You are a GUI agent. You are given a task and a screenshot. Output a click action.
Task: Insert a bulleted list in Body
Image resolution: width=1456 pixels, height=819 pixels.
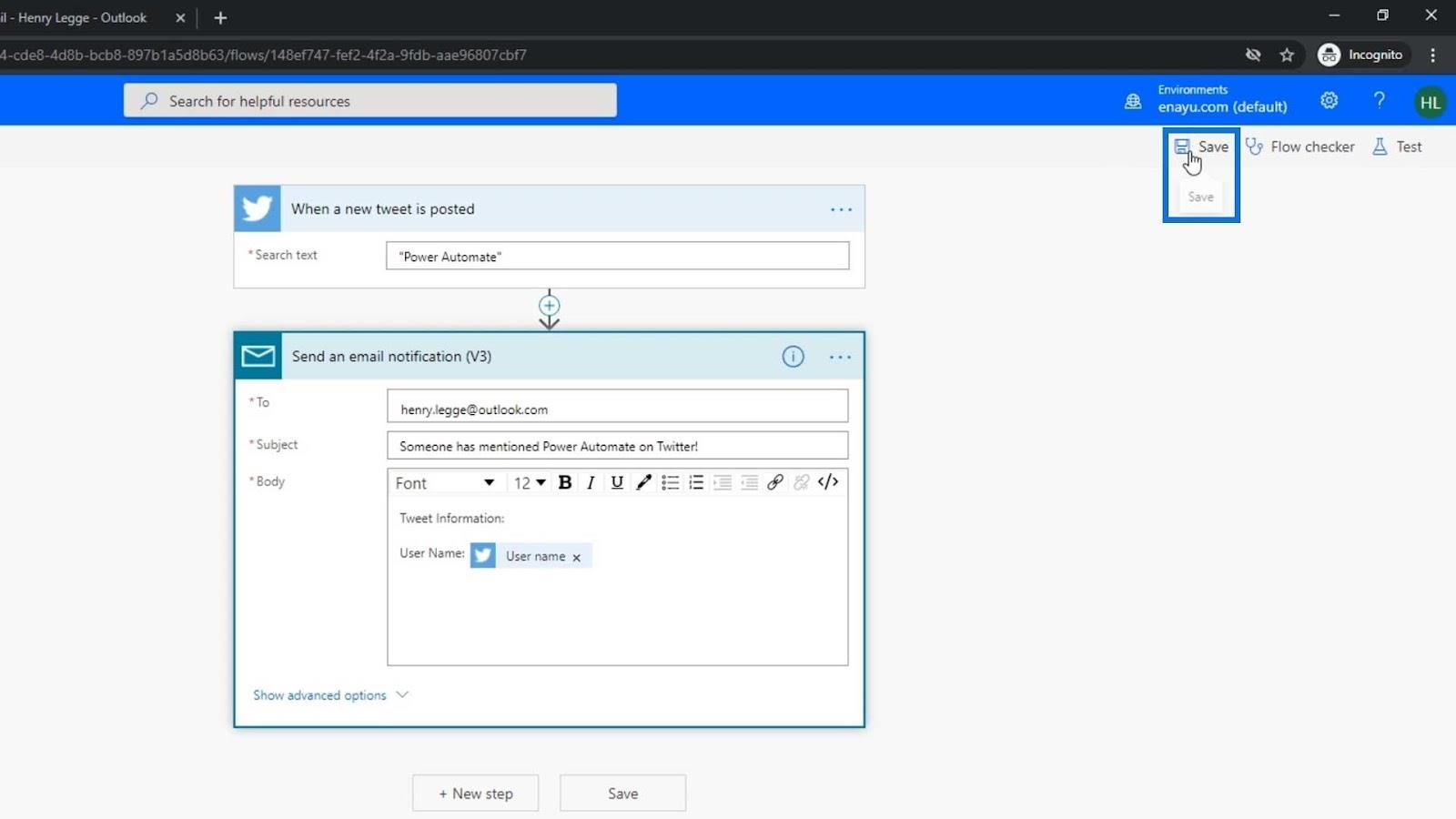671,482
